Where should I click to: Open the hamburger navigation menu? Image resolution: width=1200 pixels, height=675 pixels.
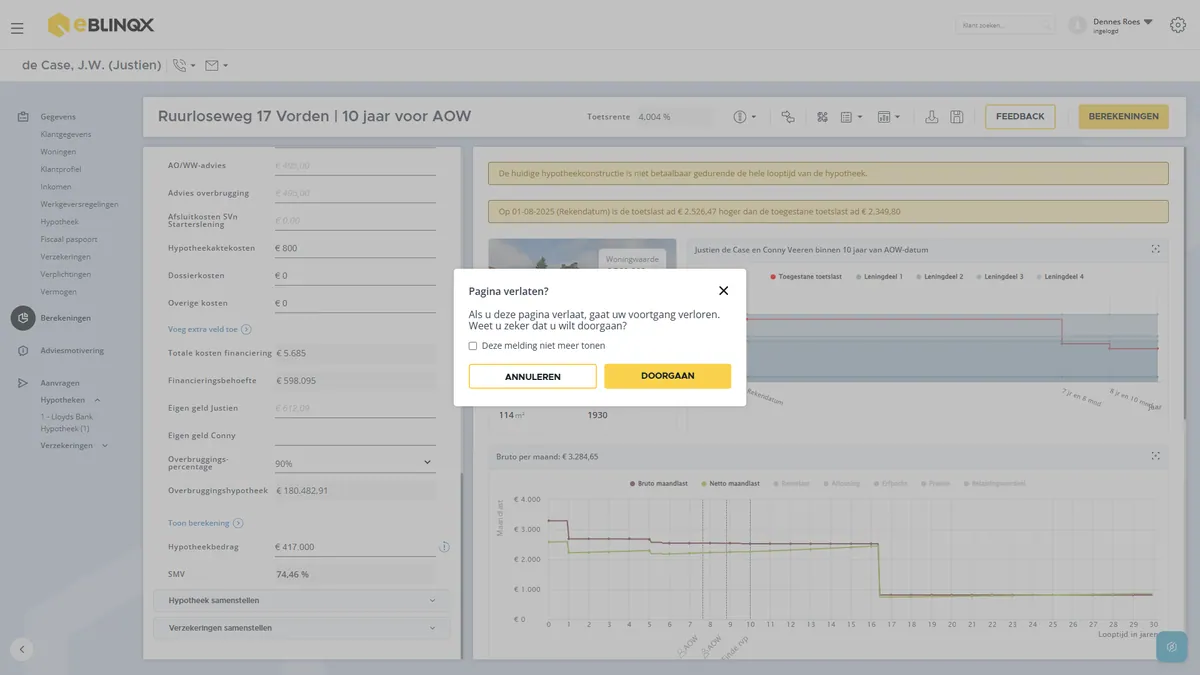tap(17, 28)
